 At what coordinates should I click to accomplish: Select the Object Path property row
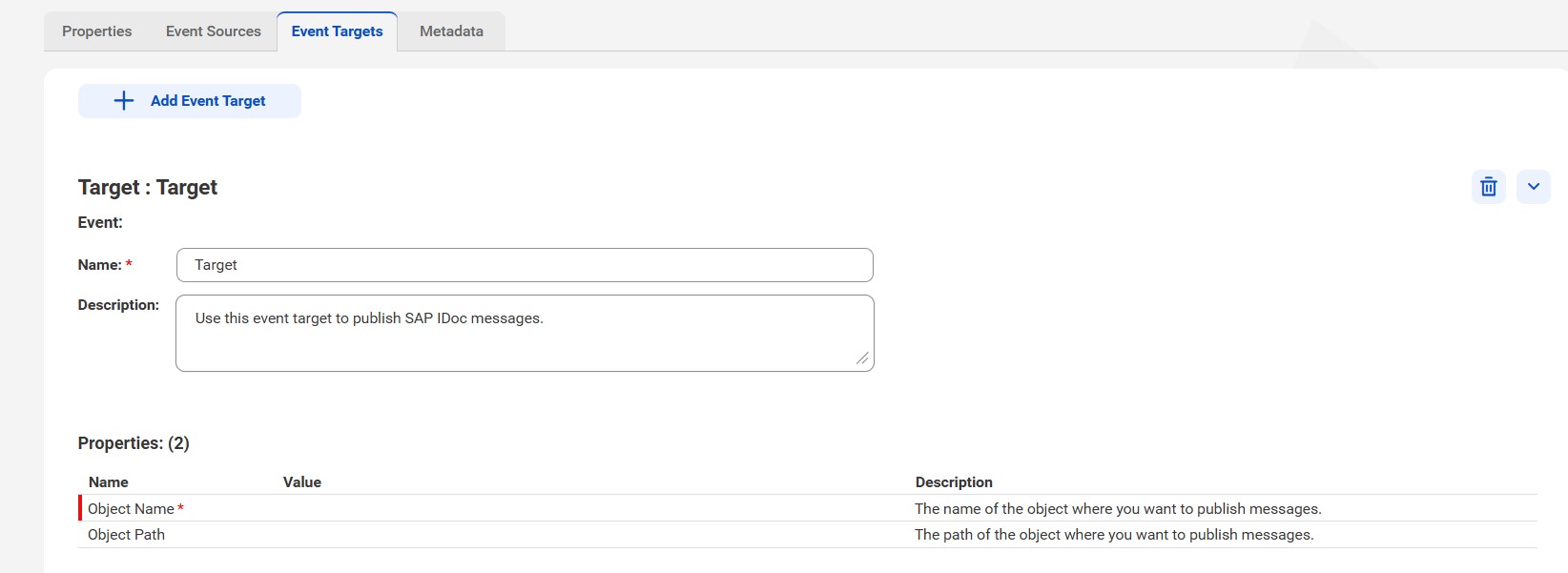point(808,535)
